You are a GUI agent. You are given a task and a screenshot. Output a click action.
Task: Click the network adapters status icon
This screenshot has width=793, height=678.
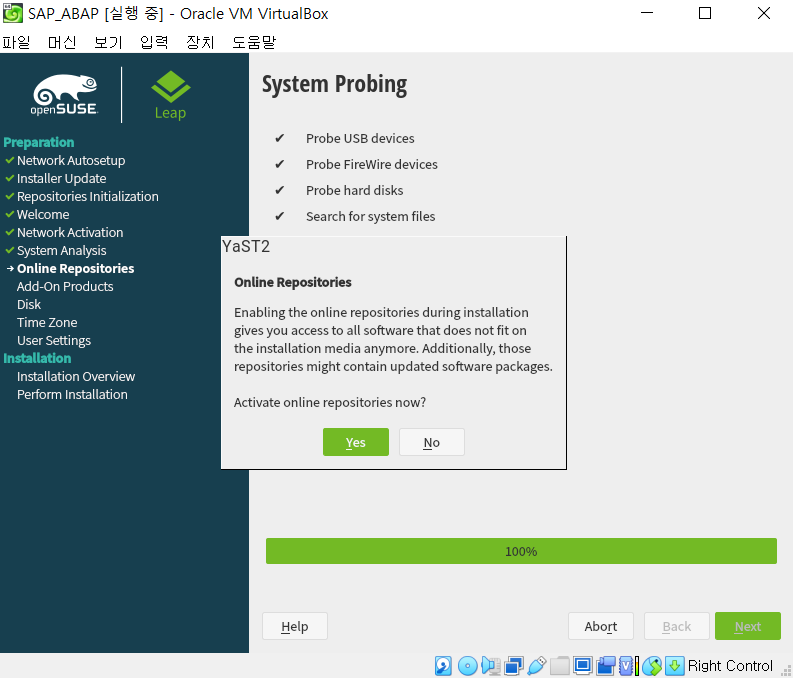[514, 666]
